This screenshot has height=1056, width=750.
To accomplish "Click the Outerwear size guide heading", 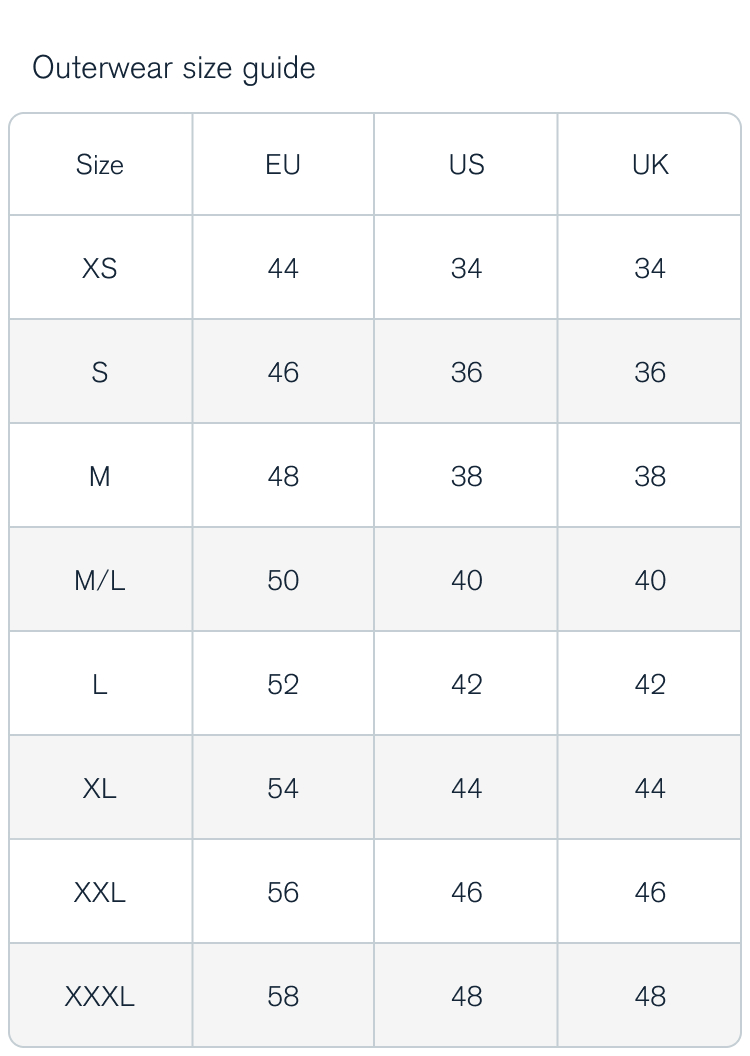I will (x=174, y=69).
